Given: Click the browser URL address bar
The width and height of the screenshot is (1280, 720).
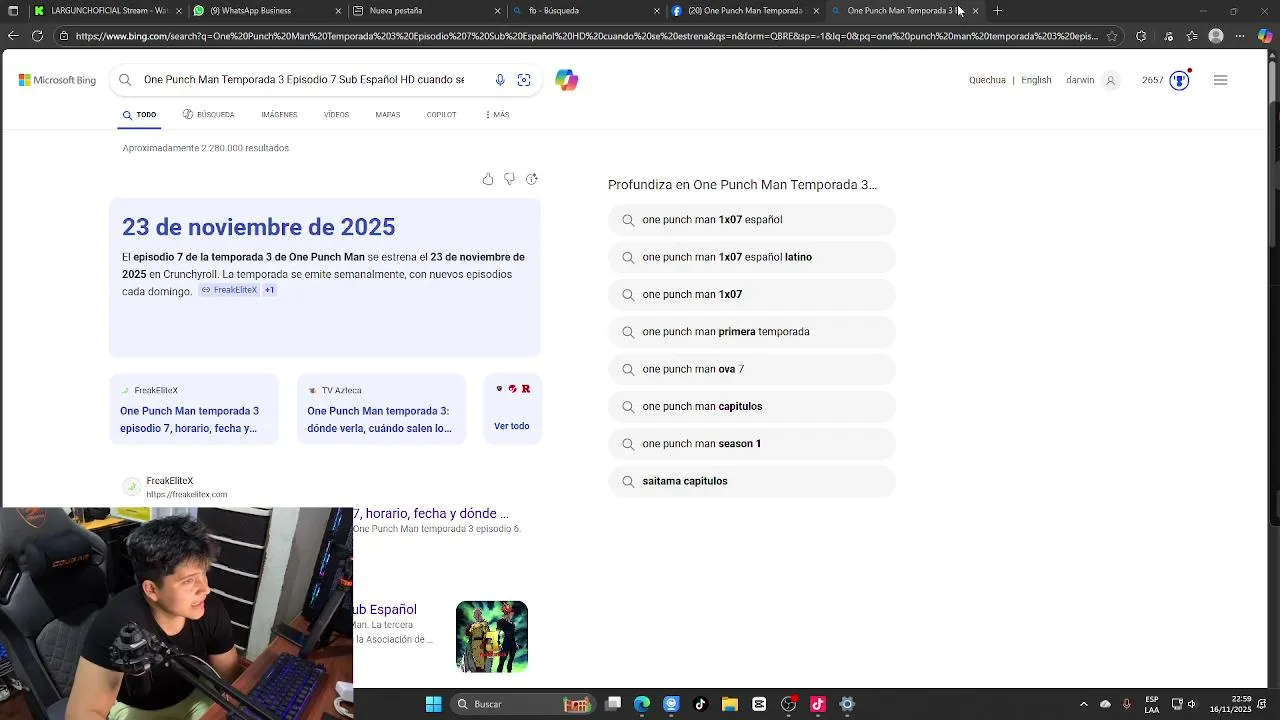Looking at the screenshot, I should [x=585, y=36].
